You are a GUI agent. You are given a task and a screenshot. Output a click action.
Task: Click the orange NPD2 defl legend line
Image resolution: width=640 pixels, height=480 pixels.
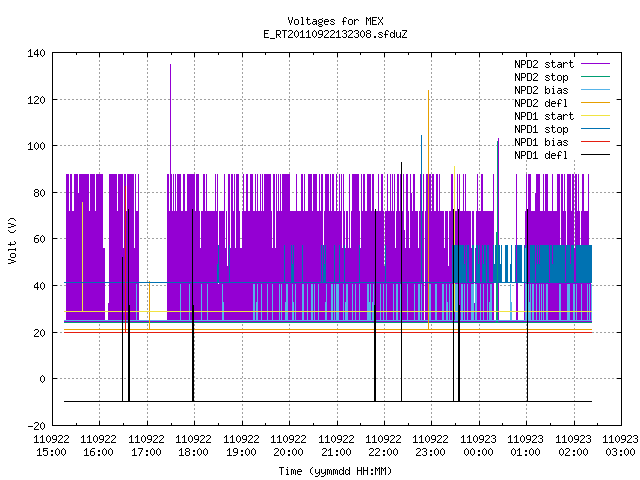[x=595, y=103]
